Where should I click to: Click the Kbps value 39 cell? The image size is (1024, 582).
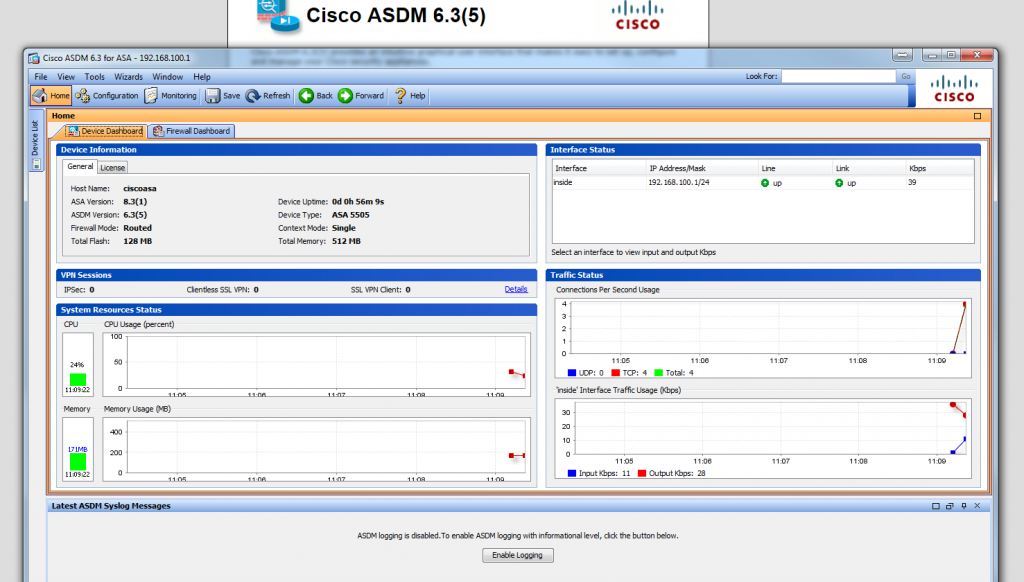(x=912, y=182)
